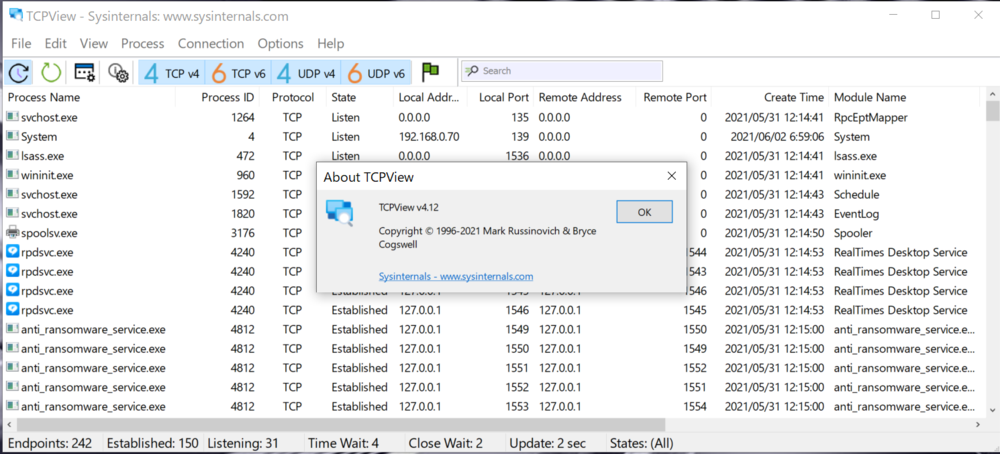This screenshot has height=454, width=1000.
Task: Click the spoolsv.exe printer icon
Action: coord(13,232)
